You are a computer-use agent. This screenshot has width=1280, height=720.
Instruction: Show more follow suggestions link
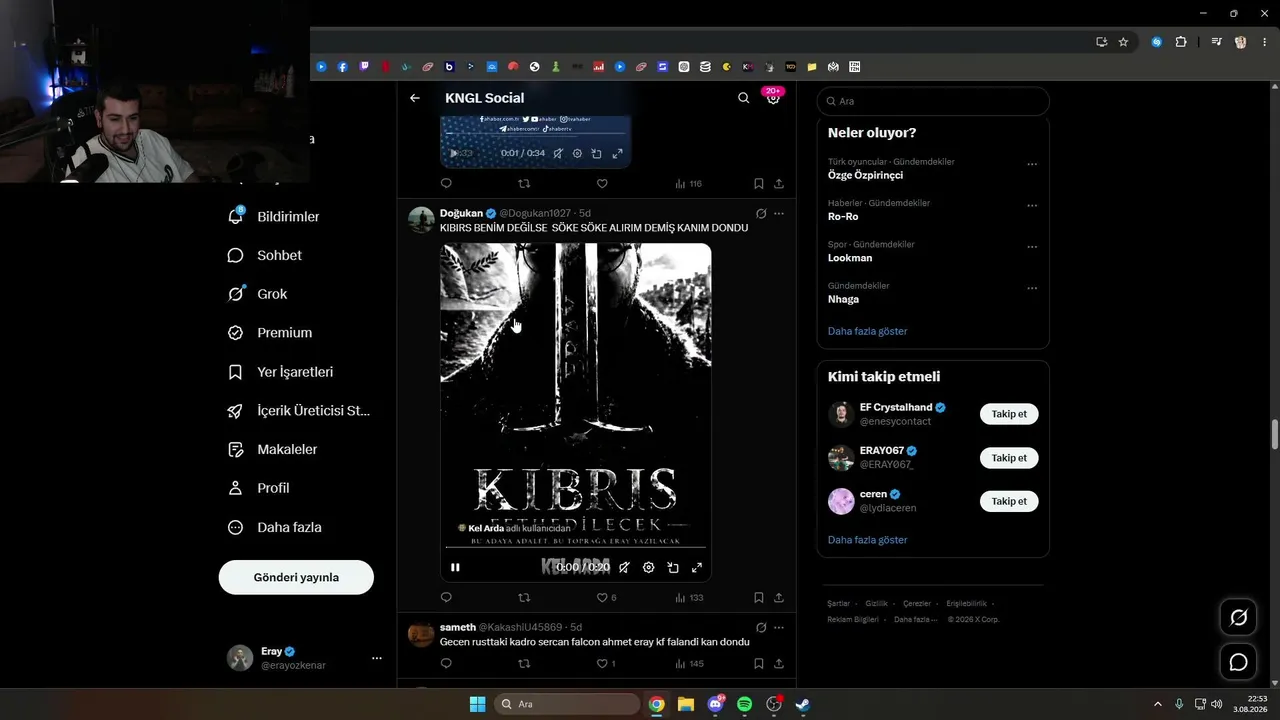point(868,540)
